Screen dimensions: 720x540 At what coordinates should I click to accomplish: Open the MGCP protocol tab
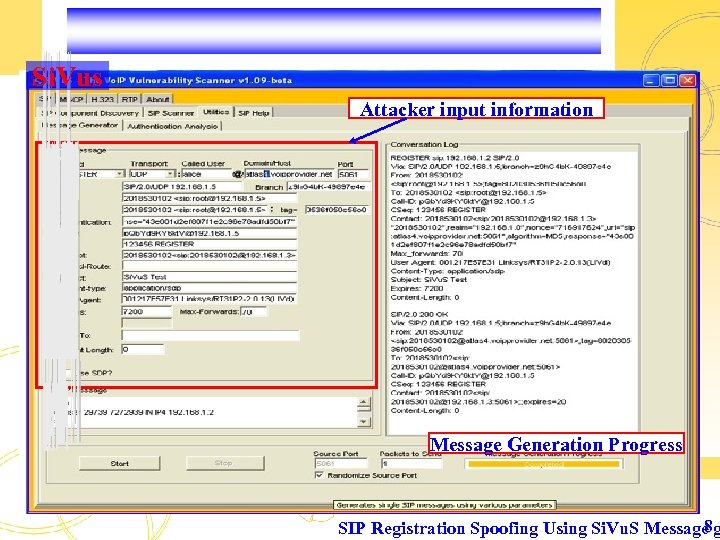[x=72, y=99]
